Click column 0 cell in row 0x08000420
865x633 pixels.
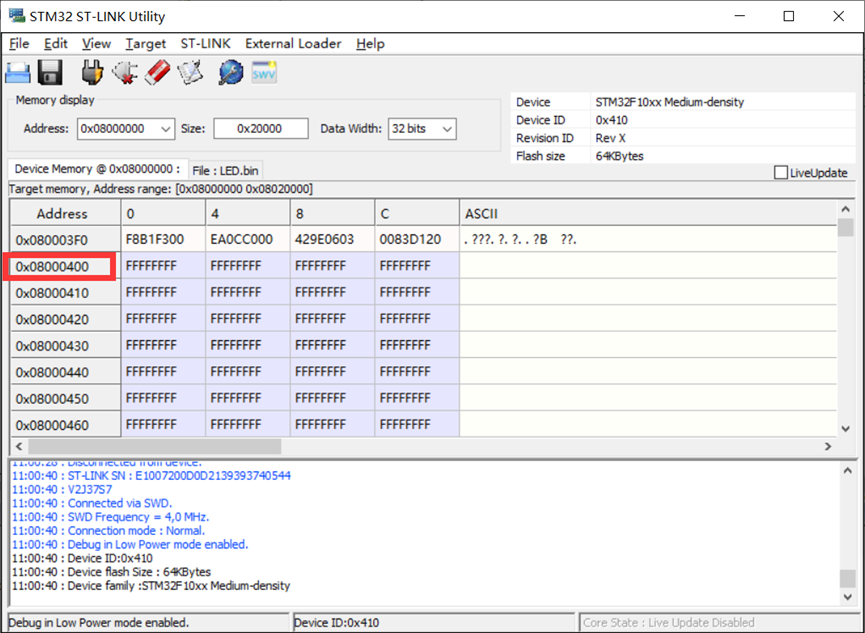point(163,319)
